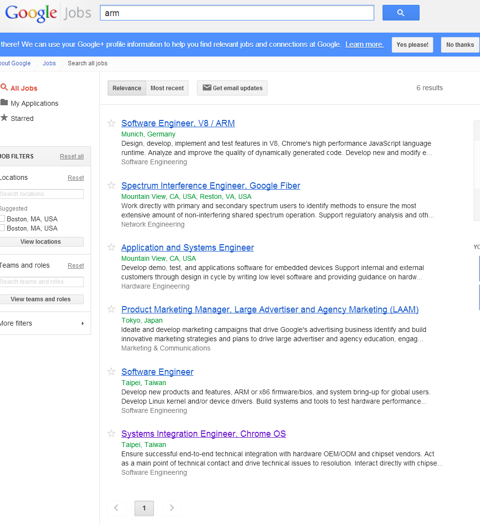Screen dimensions: 480x525
Task: Select the Most recent sort tab
Action: 167,88
